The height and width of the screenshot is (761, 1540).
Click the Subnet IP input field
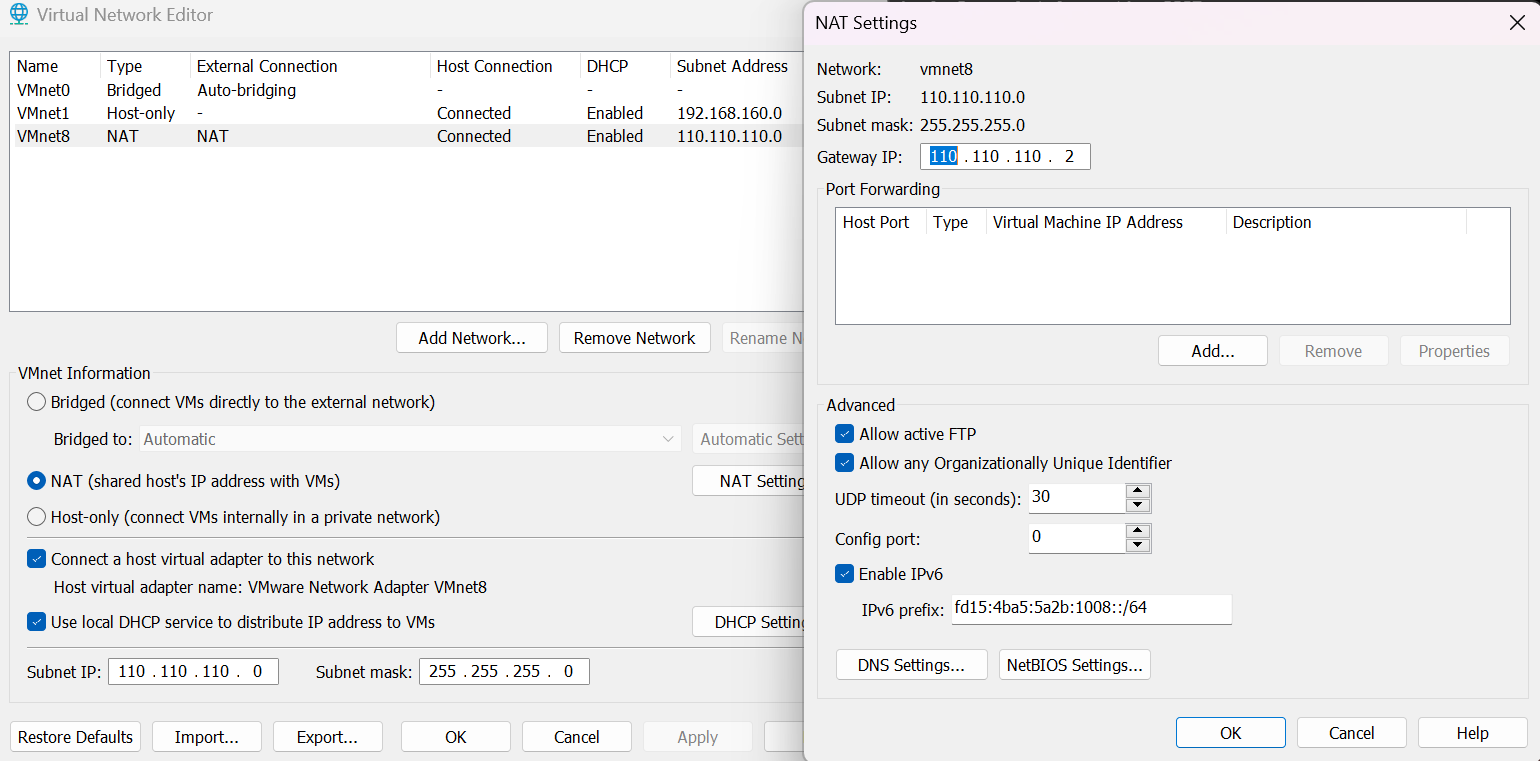point(193,672)
